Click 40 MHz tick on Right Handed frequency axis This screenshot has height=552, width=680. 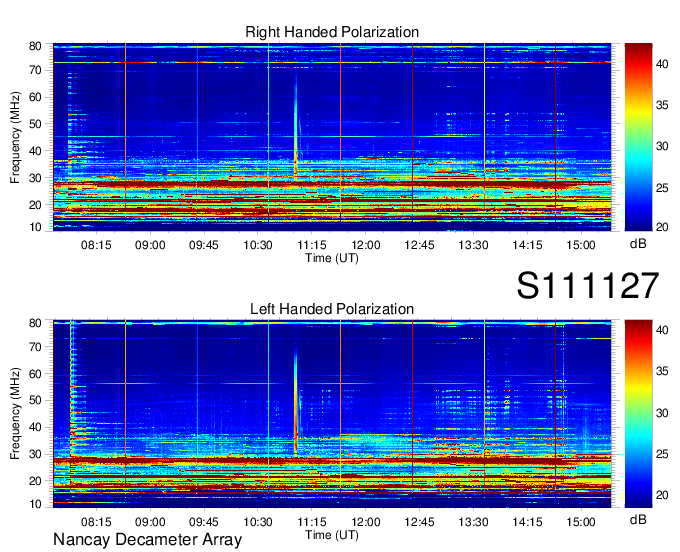tap(35, 151)
